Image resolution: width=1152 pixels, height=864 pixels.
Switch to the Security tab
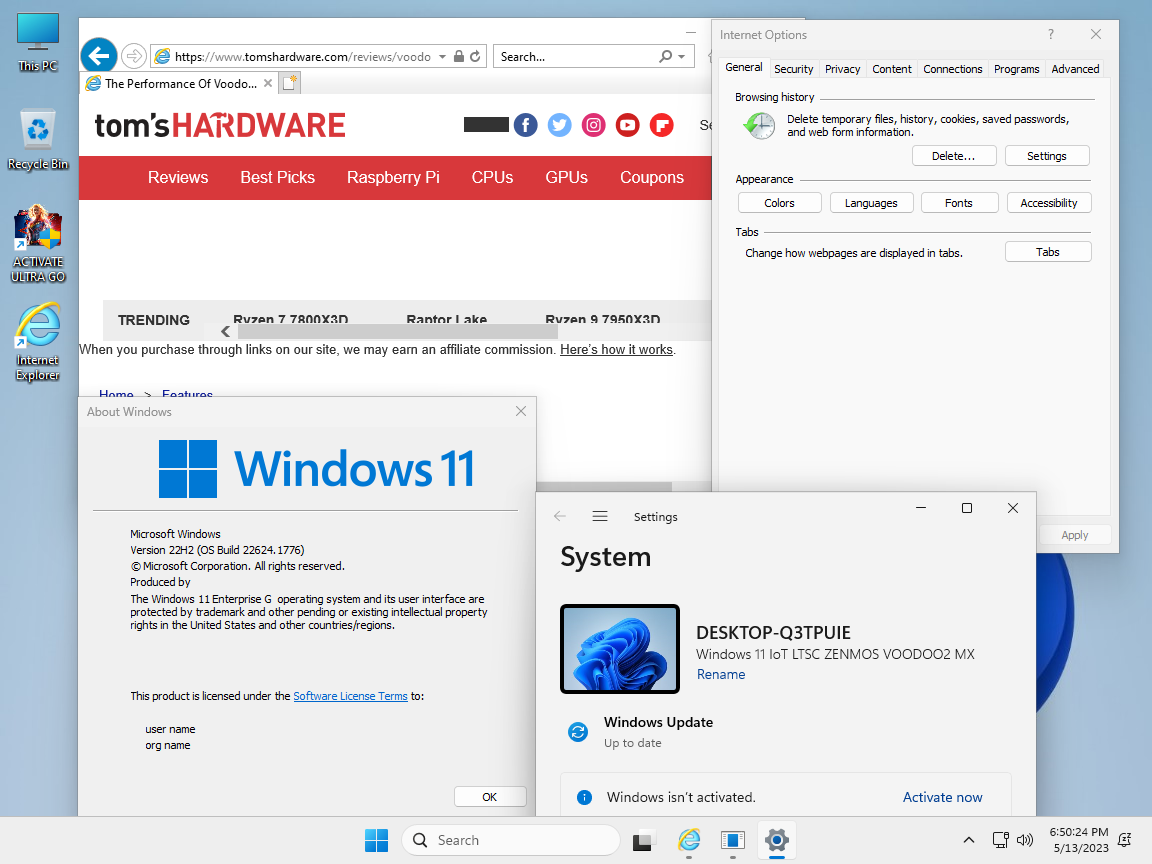click(x=793, y=69)
